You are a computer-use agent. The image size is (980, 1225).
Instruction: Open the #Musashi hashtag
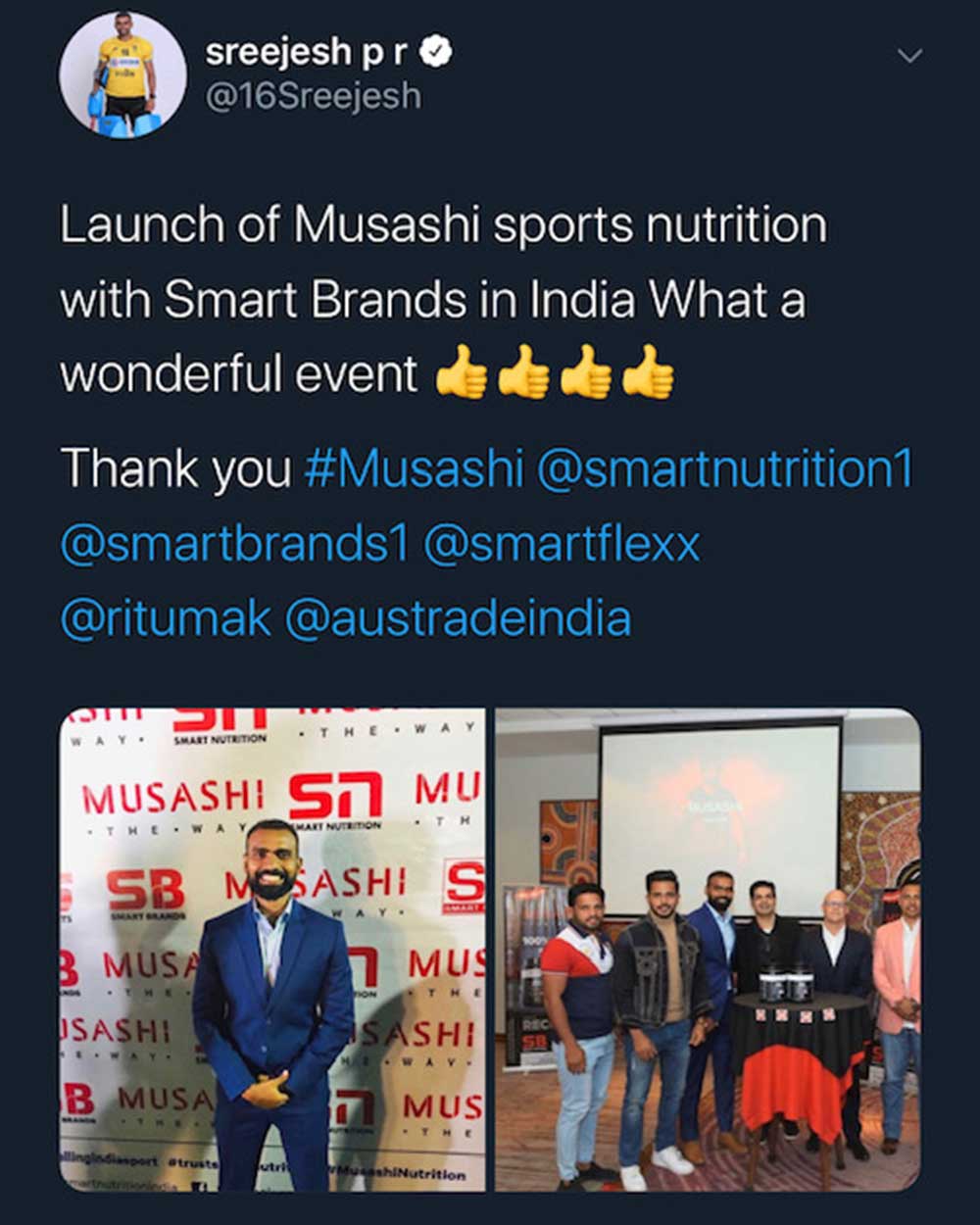tap(414, 468)
